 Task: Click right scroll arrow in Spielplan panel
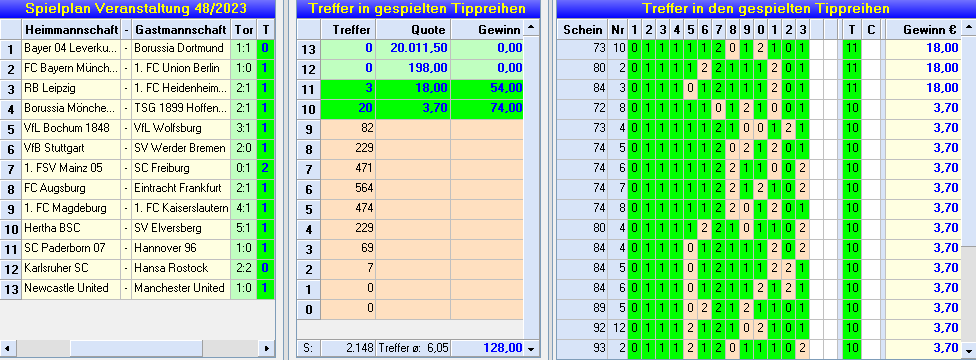[266, 348]
